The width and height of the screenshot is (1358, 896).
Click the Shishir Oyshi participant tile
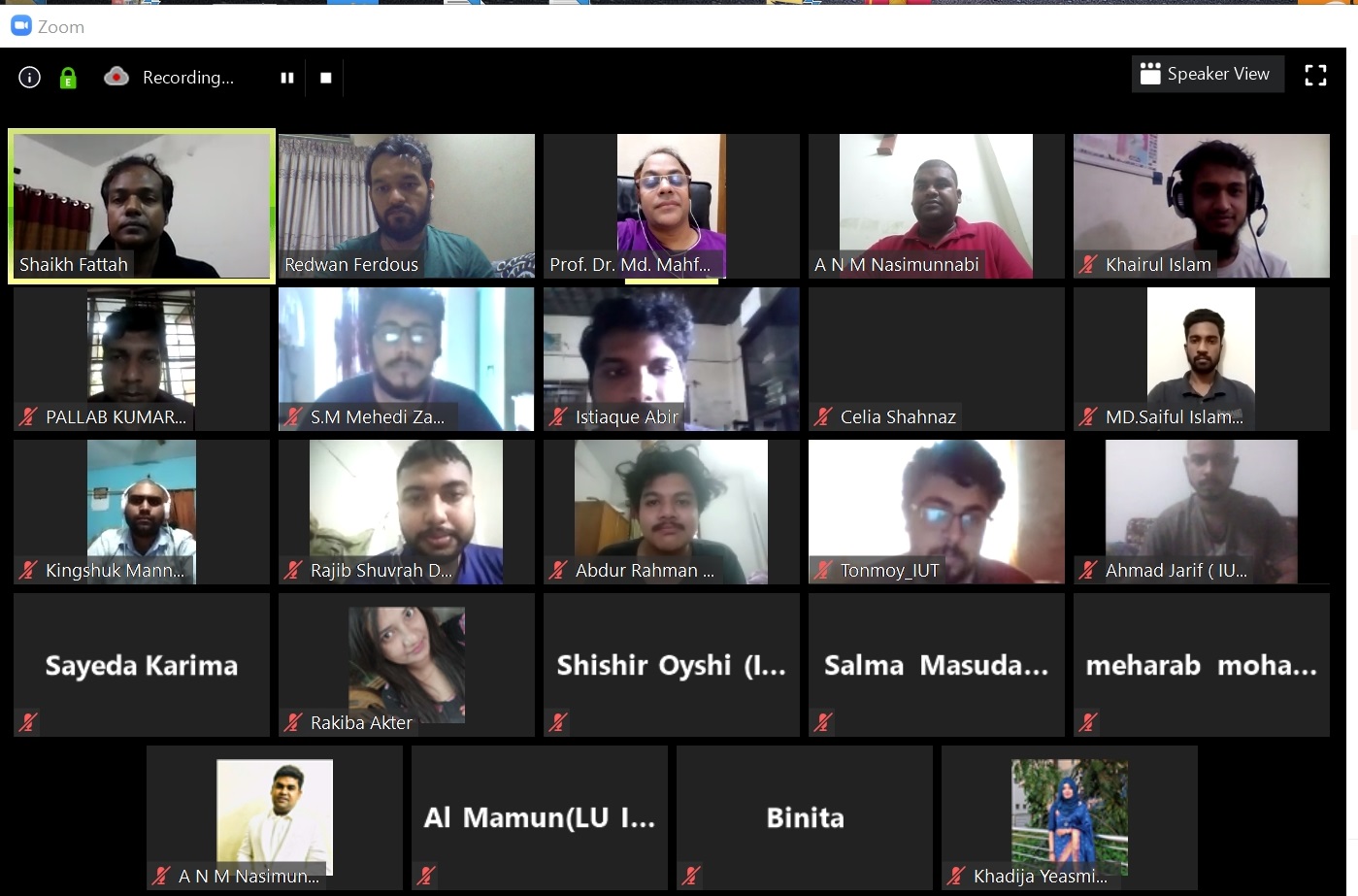[672, 665]
